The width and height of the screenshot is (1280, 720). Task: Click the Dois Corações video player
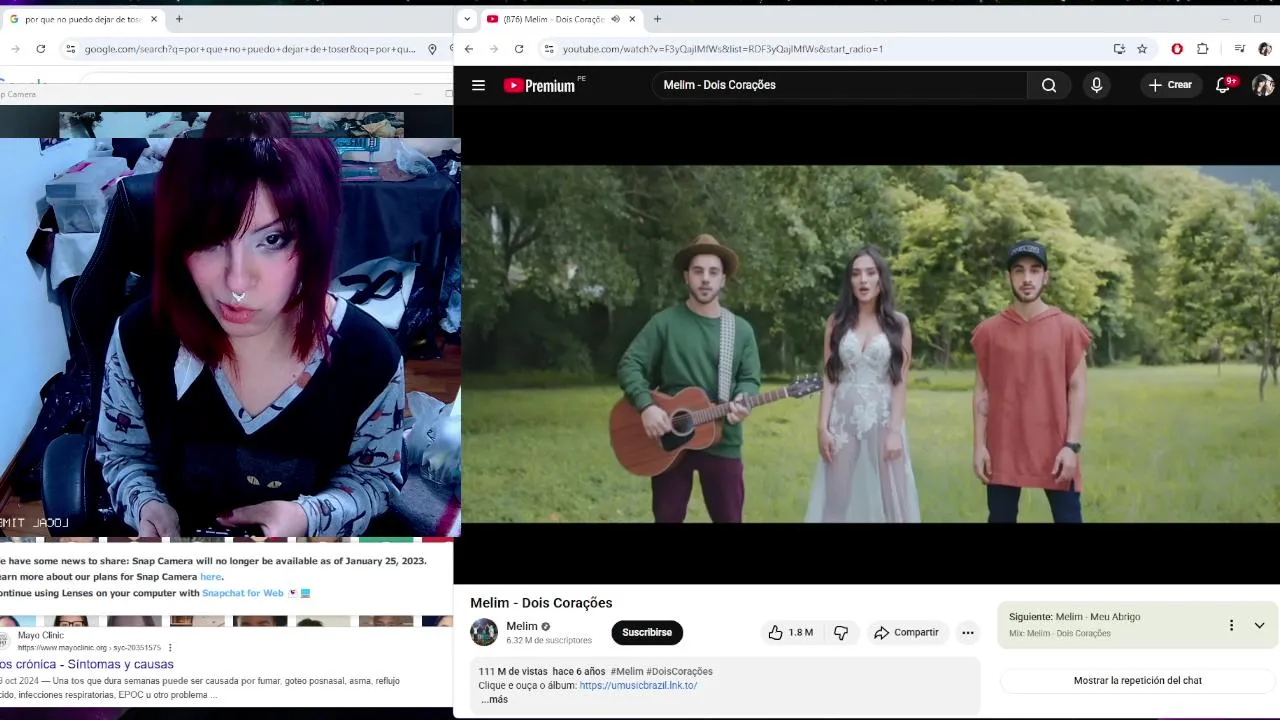867,344
